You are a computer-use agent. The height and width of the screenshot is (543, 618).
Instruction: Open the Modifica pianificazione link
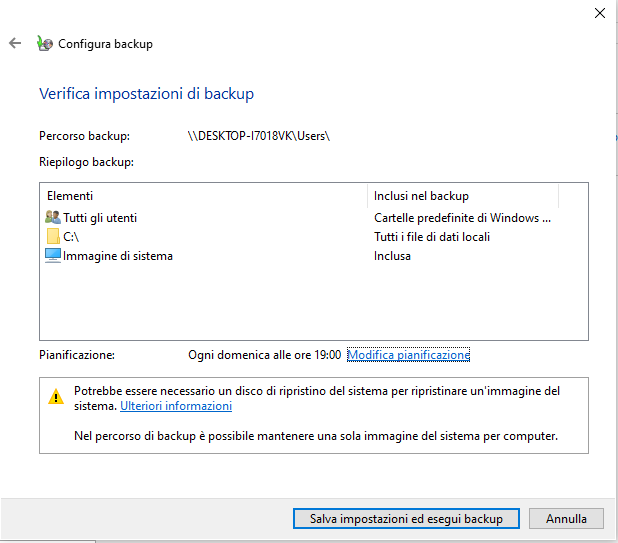click(x=408, y=355)
